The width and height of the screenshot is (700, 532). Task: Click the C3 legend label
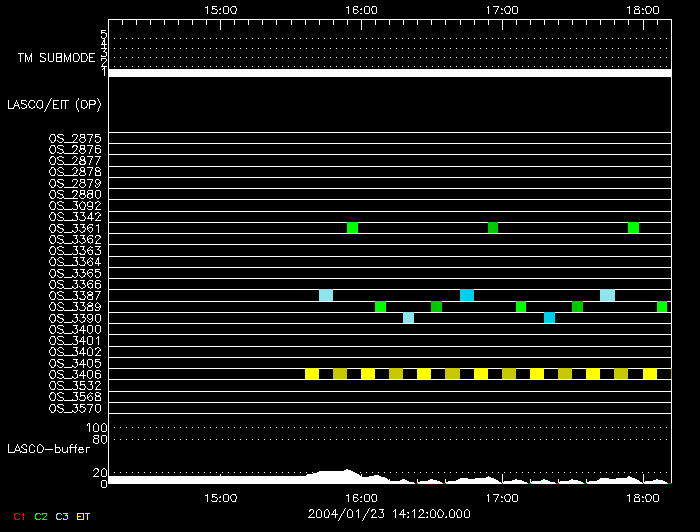pyautogui.click(x=62, y=517)
